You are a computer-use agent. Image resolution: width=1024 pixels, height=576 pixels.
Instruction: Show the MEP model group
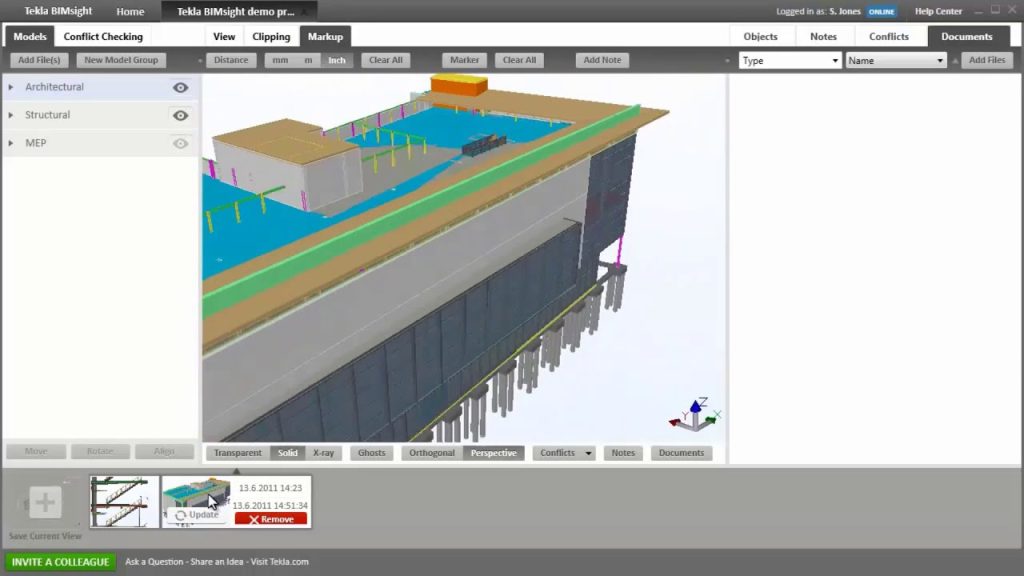180,143
